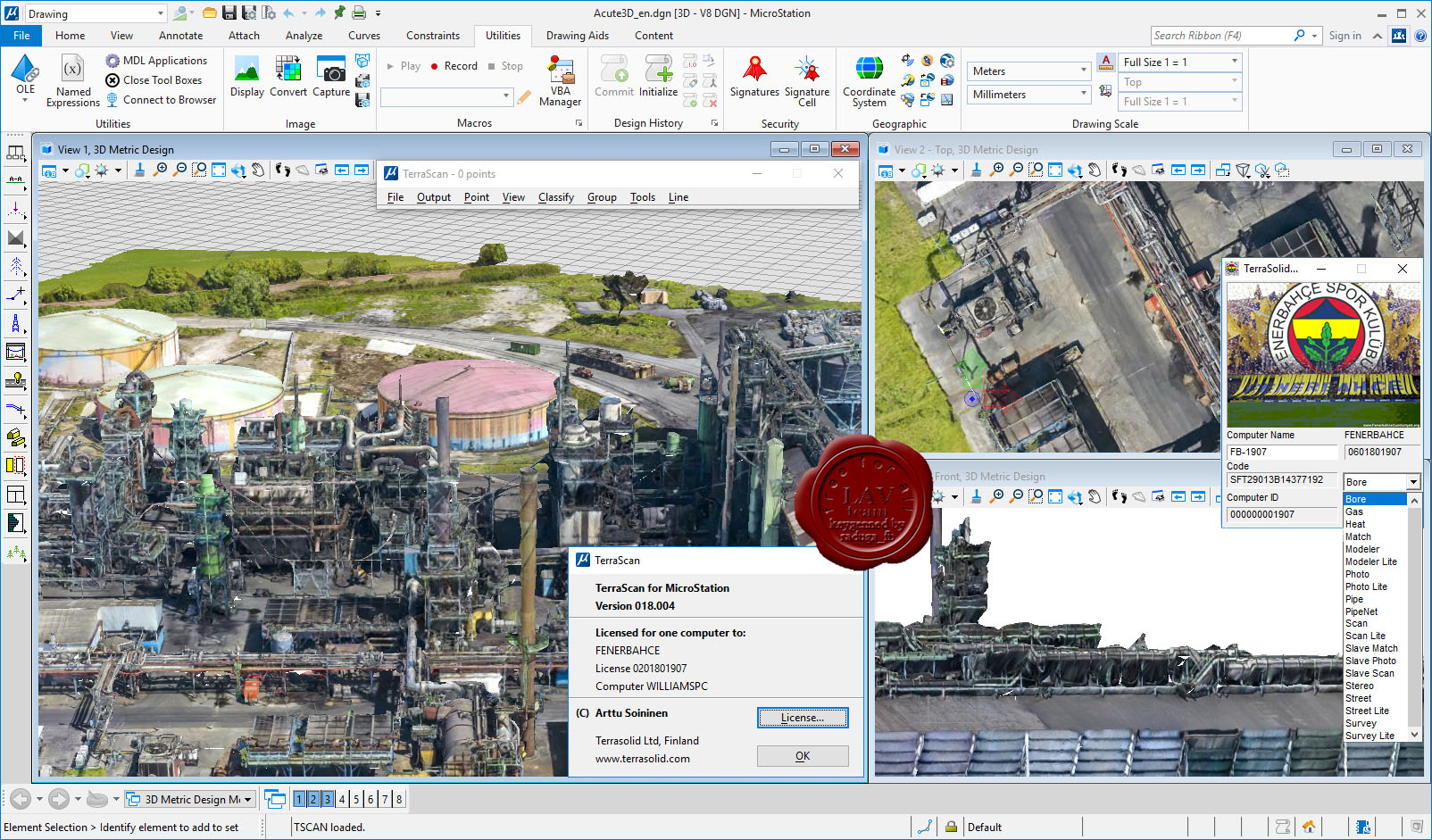Toggle view 7 button in view groups
The height and width of the screenshot is (840, 1432).
[x=385, y=799]
